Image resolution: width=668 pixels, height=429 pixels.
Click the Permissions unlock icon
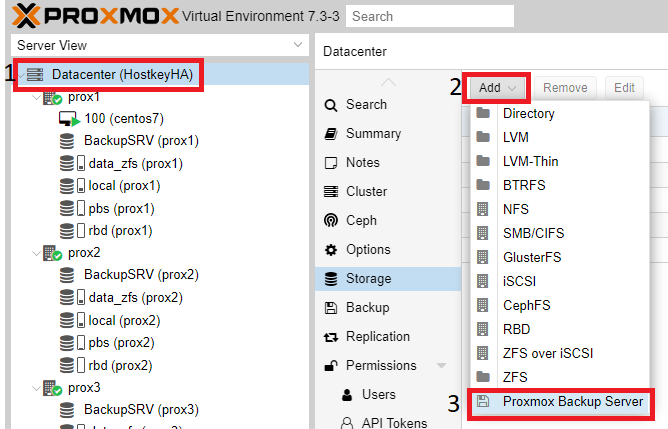tap(331, 366)
